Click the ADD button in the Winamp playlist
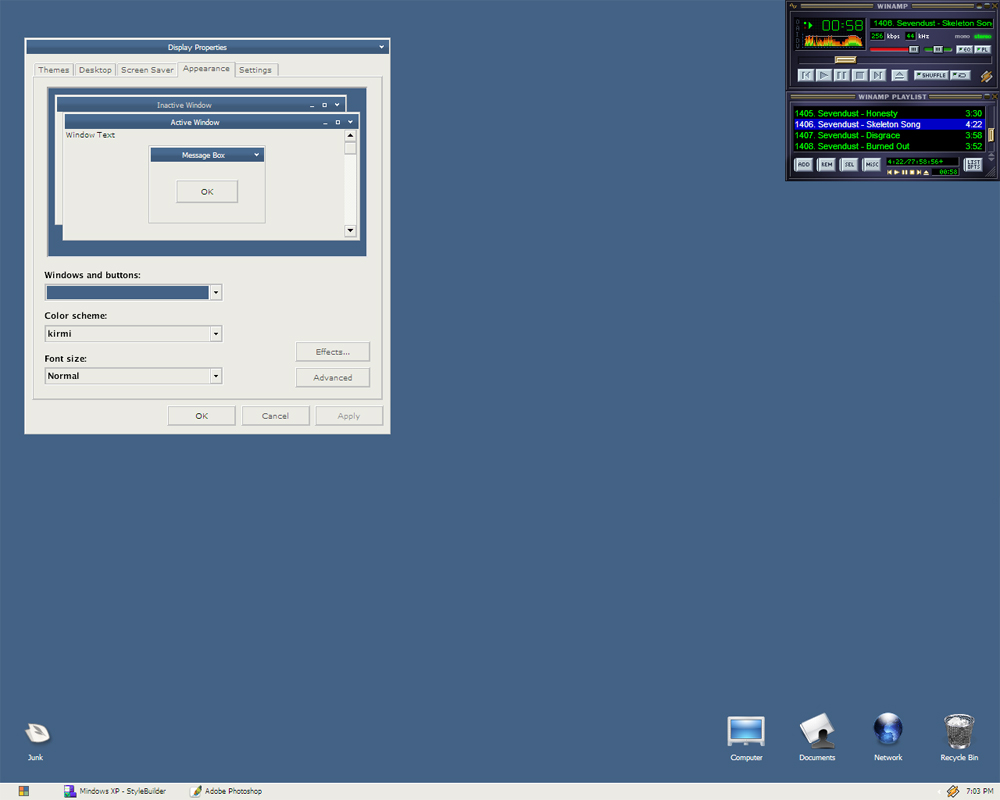The height and width of the screenshot is (800, 1000). (804, 164)
